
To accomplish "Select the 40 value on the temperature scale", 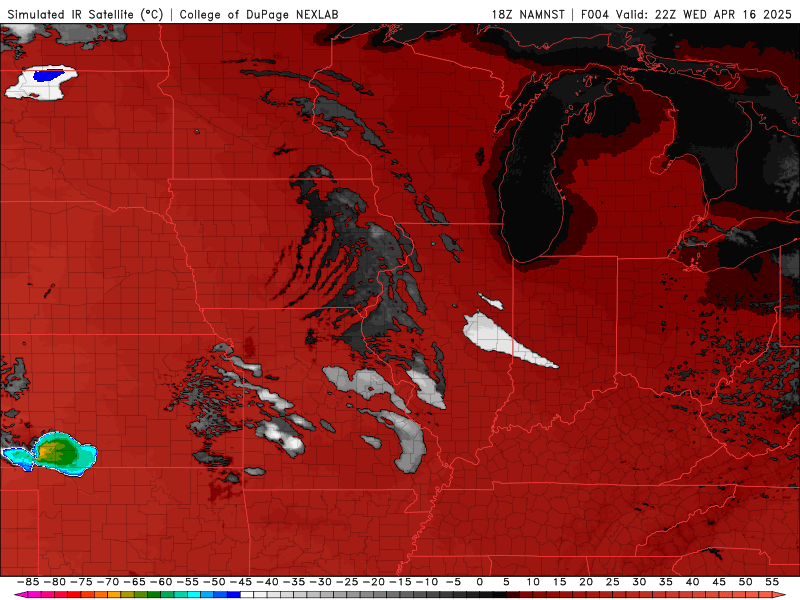I will [x=692, y=582].
